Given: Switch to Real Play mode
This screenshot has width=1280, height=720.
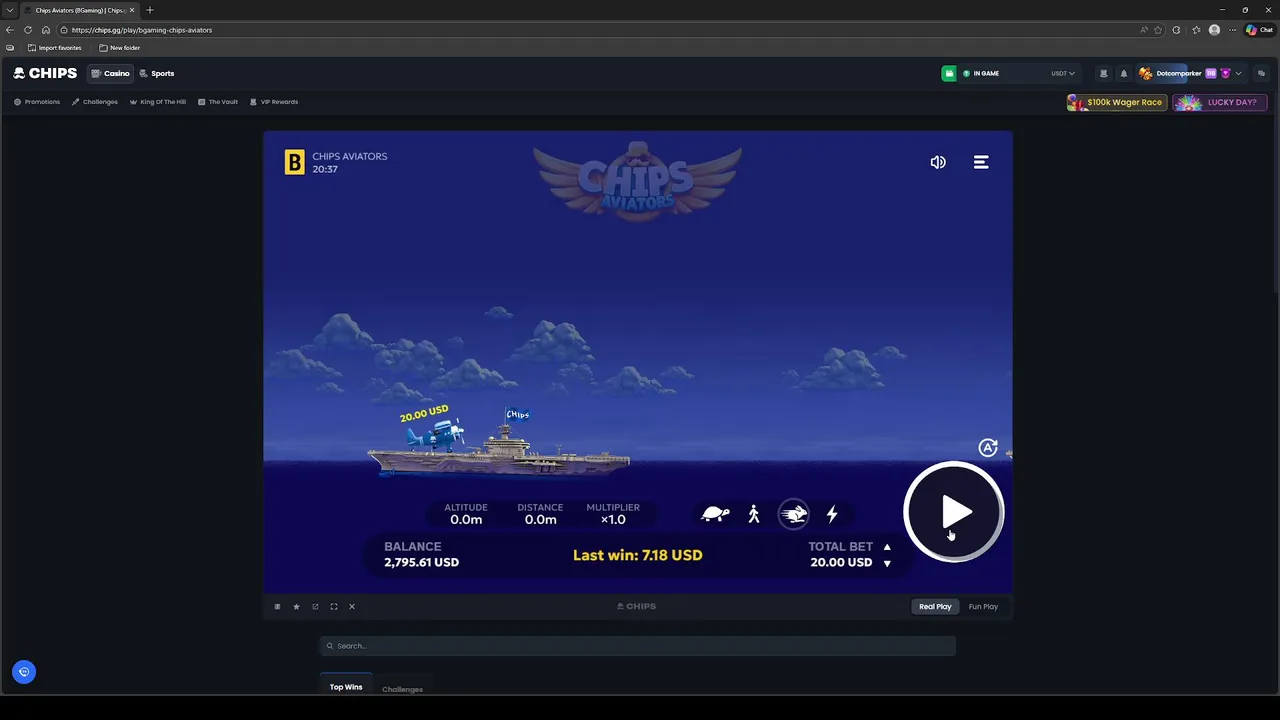Looking at the screenshot, I should [x=935, y=606].
